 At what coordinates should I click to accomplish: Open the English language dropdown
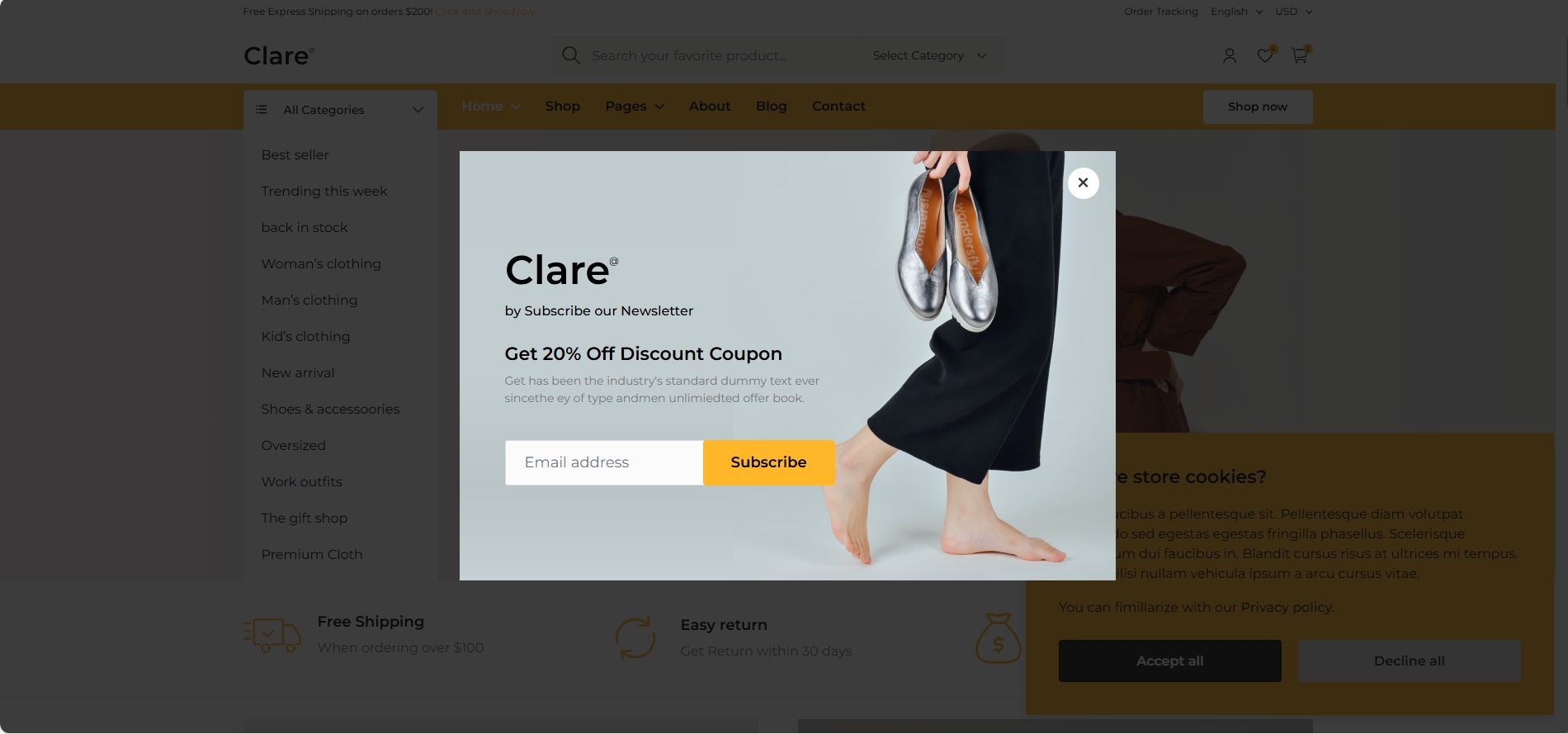(1236, 12)
